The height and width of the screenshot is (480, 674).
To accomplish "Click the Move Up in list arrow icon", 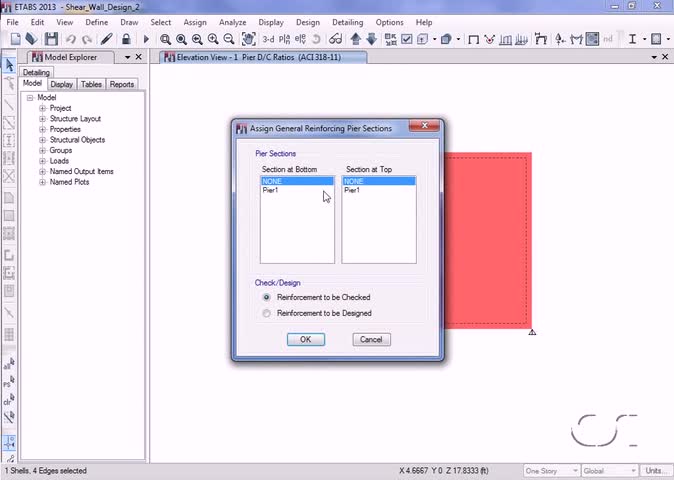I will [355, 39].
